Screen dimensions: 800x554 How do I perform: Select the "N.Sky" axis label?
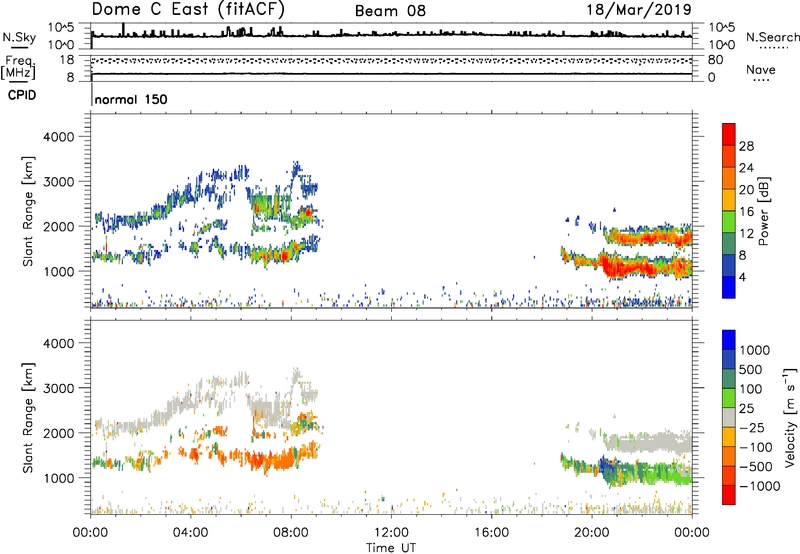click(x=19, y=37)
